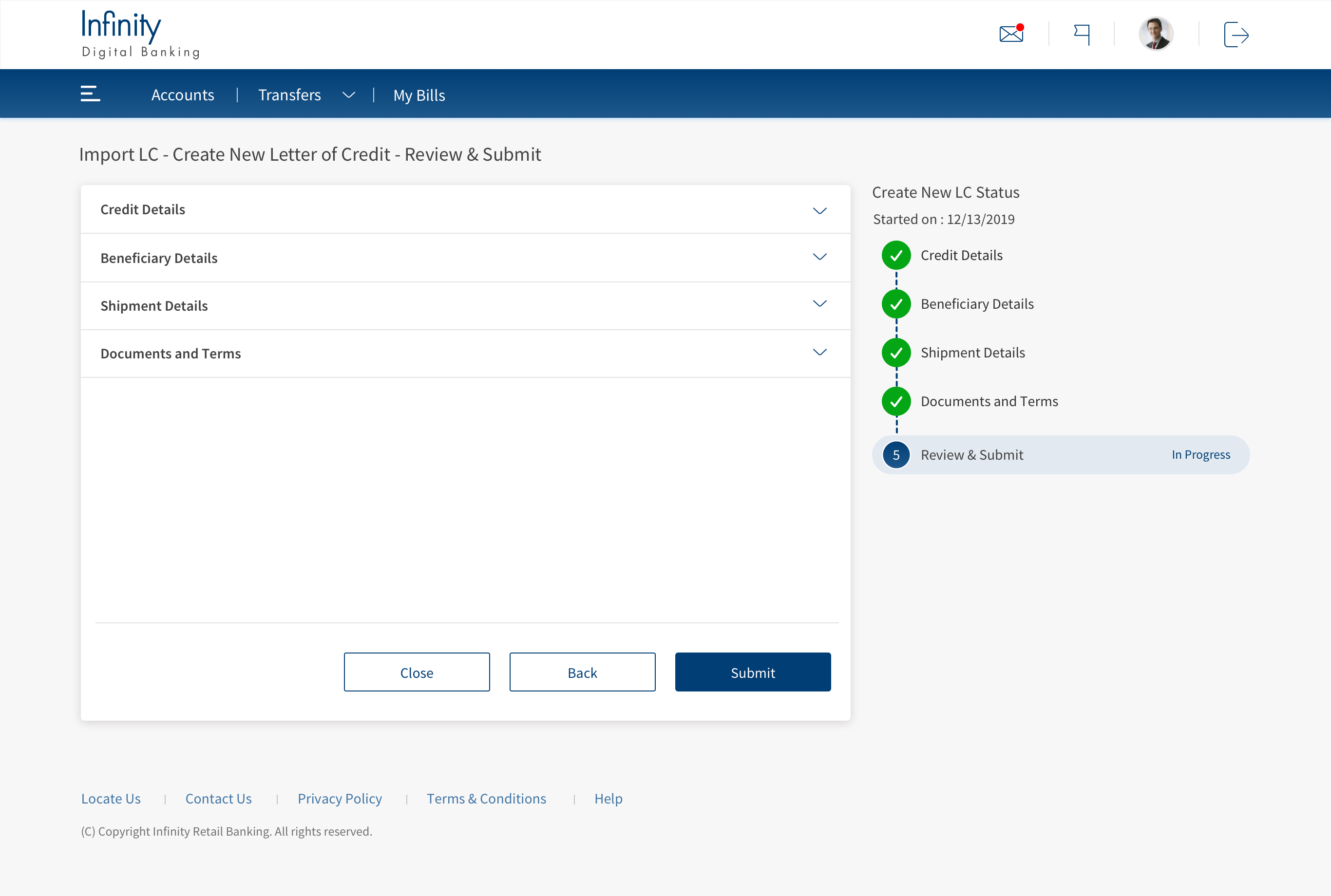Open the user profile avatar
The width and height of the screenshot is (1331, 896).
pos(1156,34)
